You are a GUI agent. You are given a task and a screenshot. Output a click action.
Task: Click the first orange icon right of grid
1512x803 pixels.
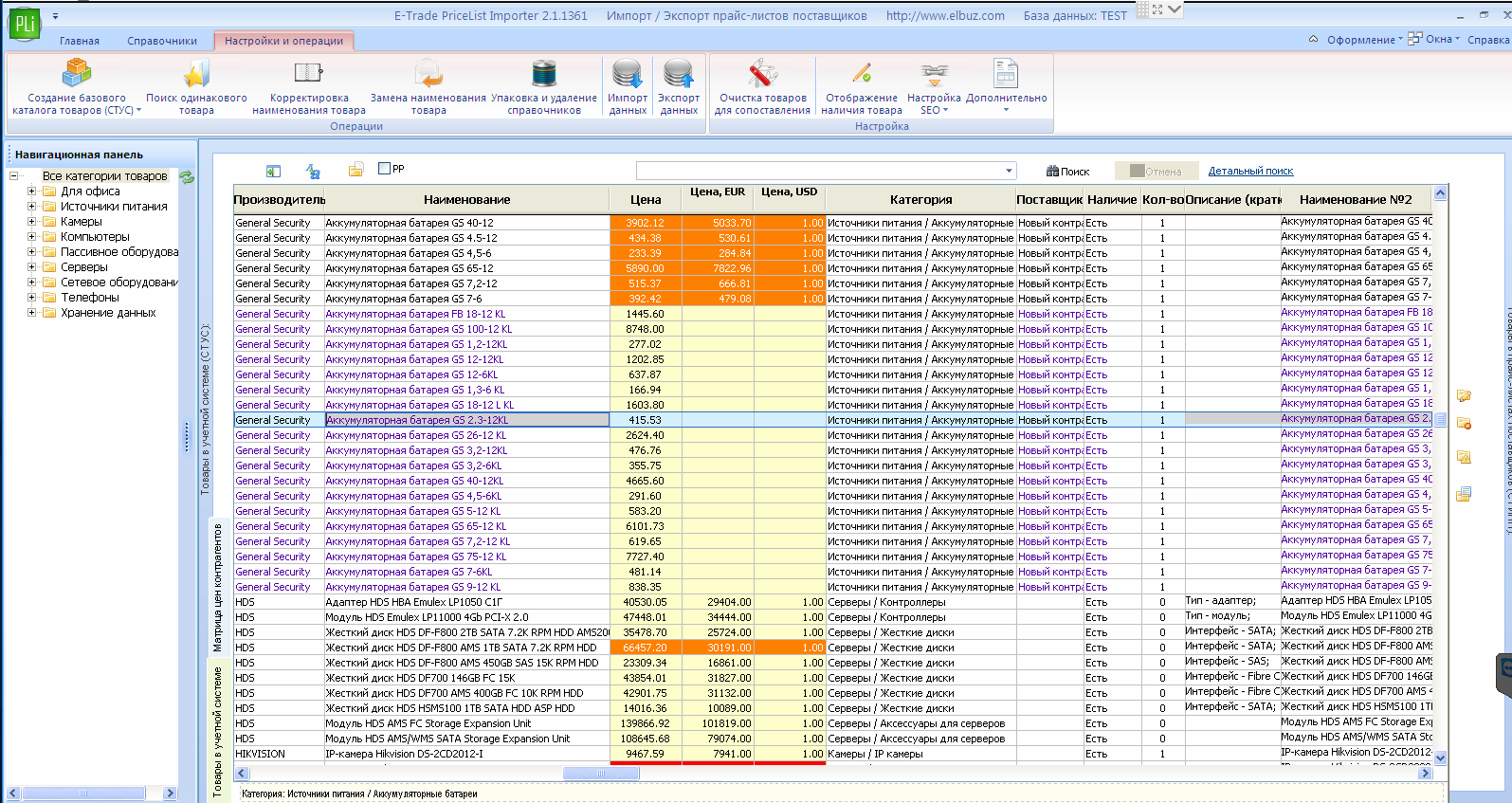pyautogui.click(x=1464, y=395)
